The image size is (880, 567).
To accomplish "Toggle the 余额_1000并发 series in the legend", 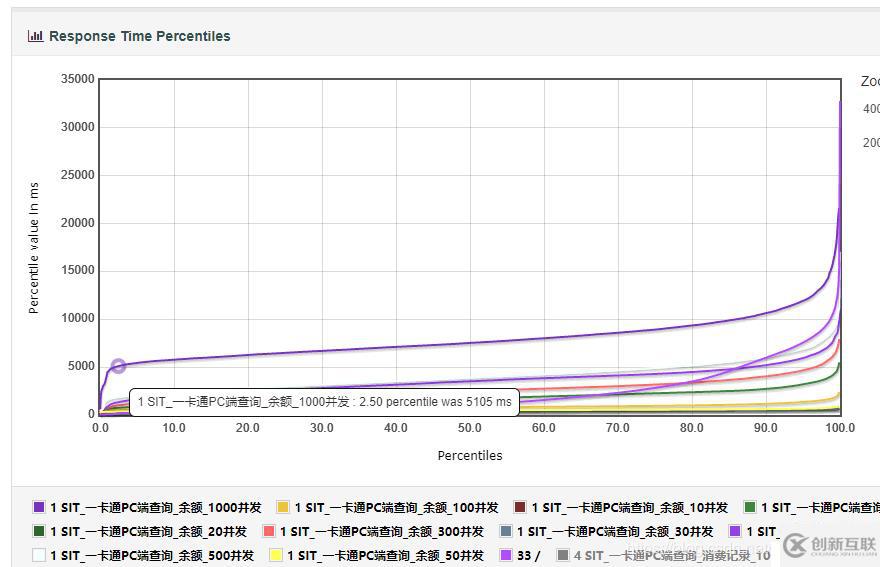I will (148, 507).
